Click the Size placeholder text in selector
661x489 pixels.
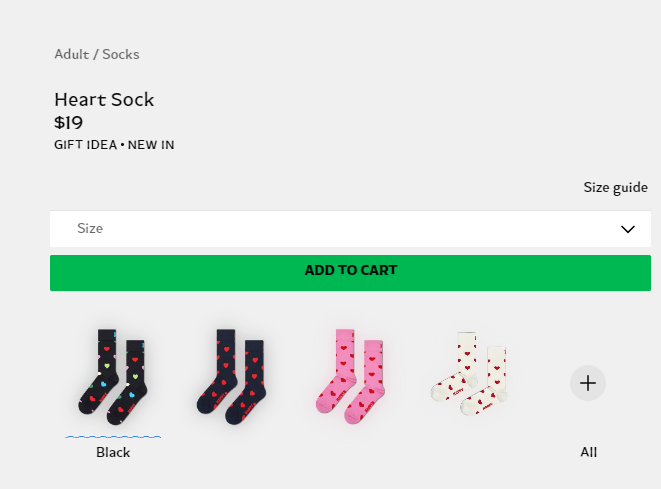90,228
